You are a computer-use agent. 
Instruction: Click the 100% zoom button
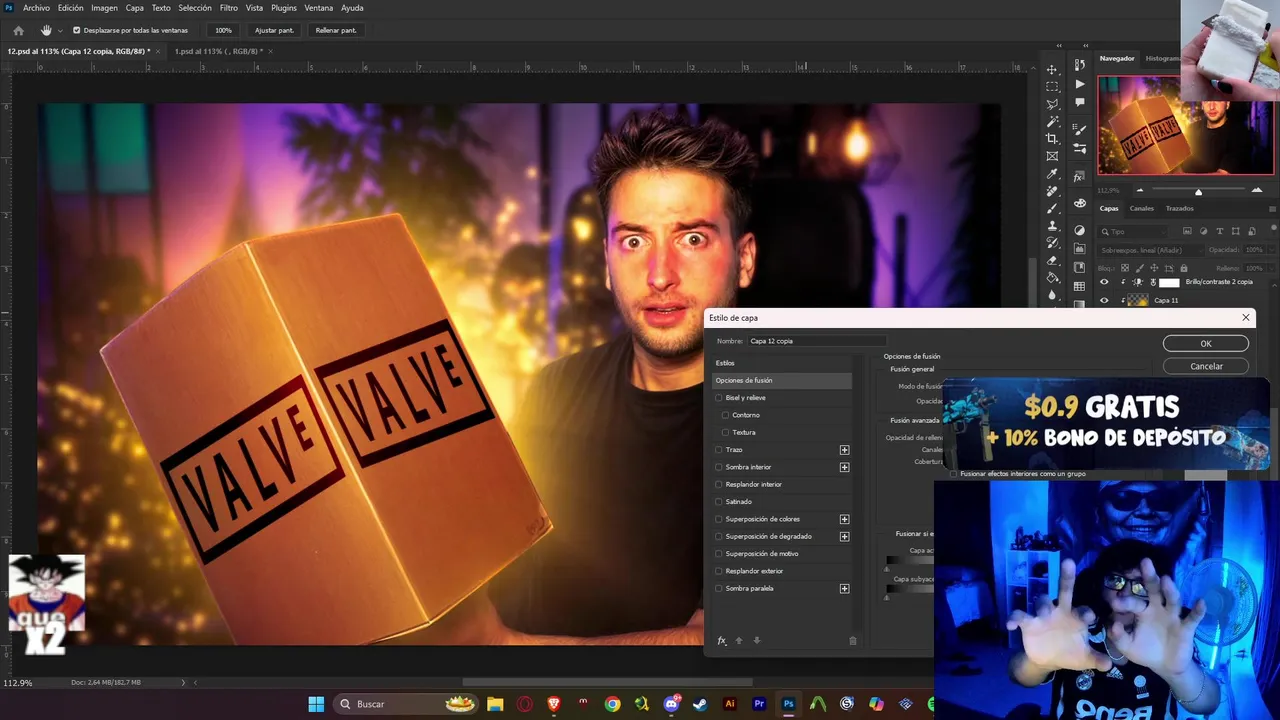click(x=223, y=30)
